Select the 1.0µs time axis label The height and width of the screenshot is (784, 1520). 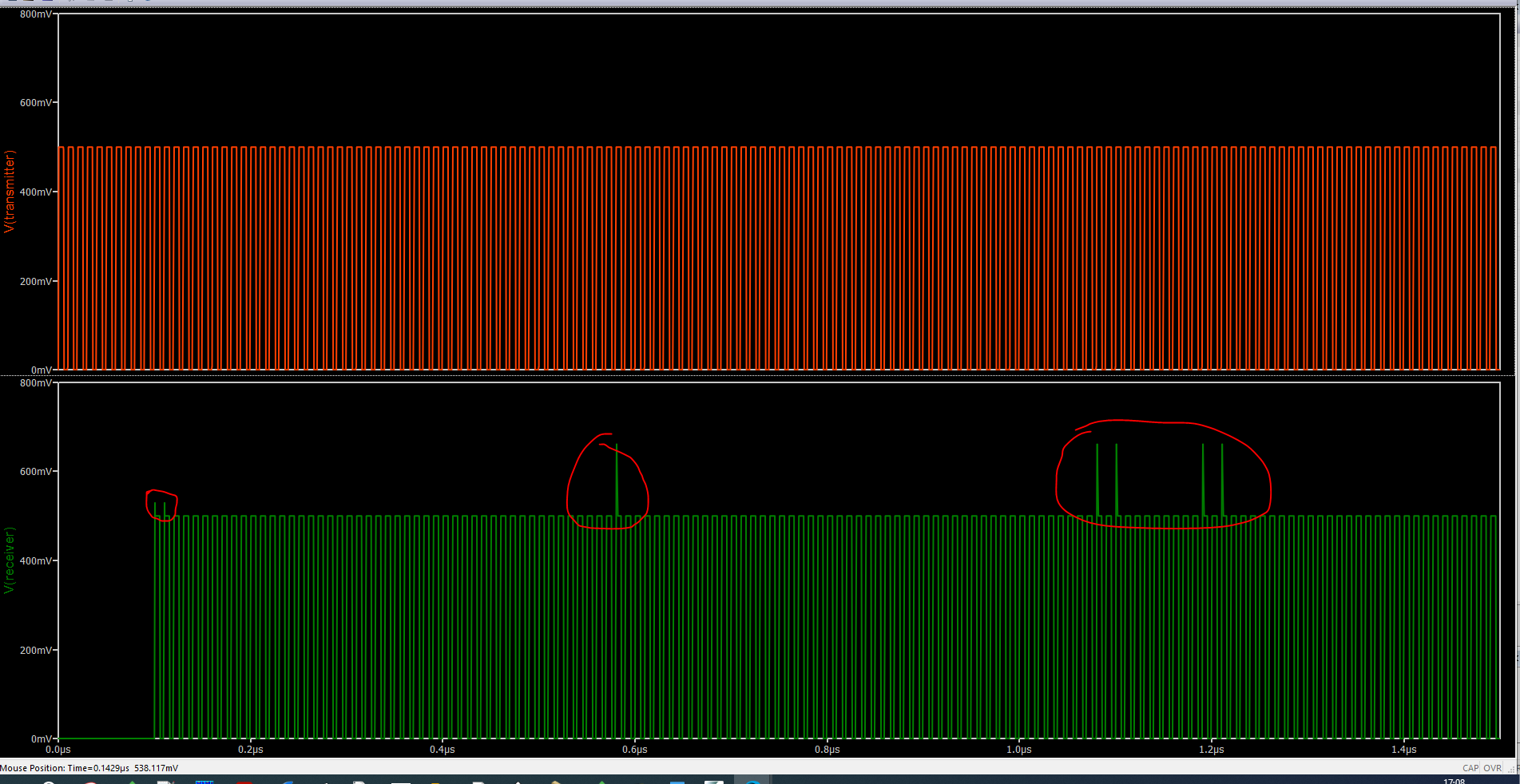(1019, 750)
